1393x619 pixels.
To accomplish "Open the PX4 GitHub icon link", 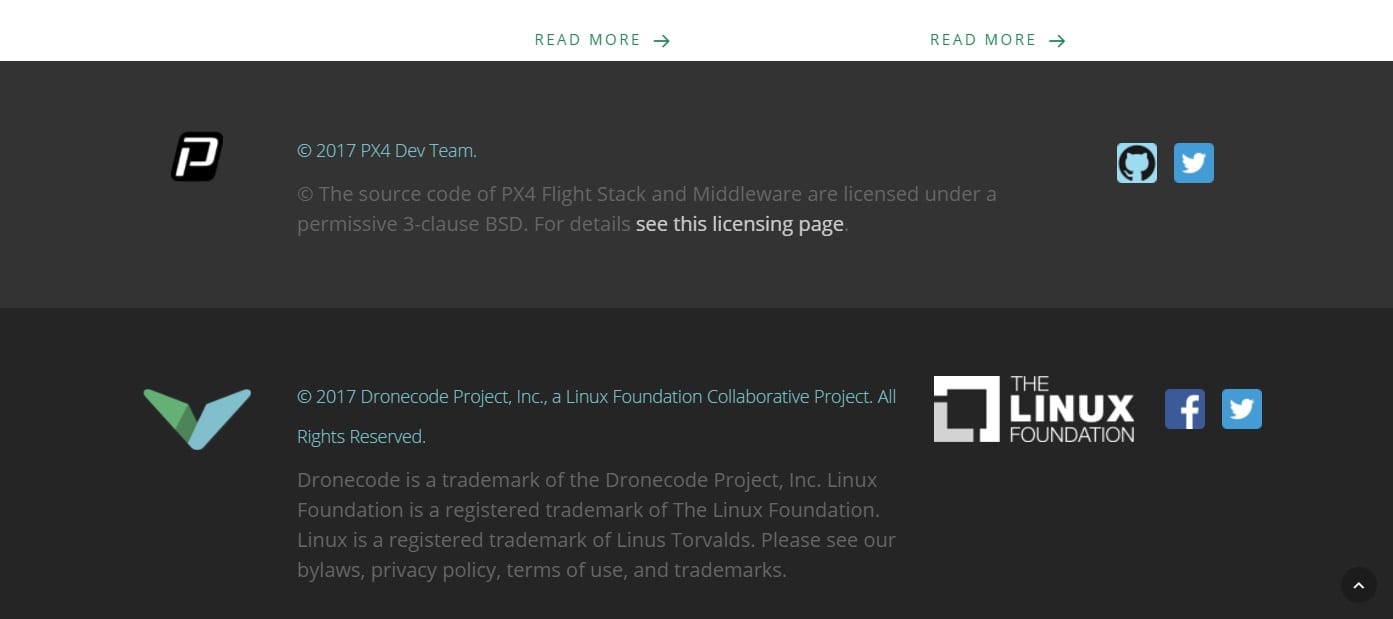I will [x=1136, y=163].
